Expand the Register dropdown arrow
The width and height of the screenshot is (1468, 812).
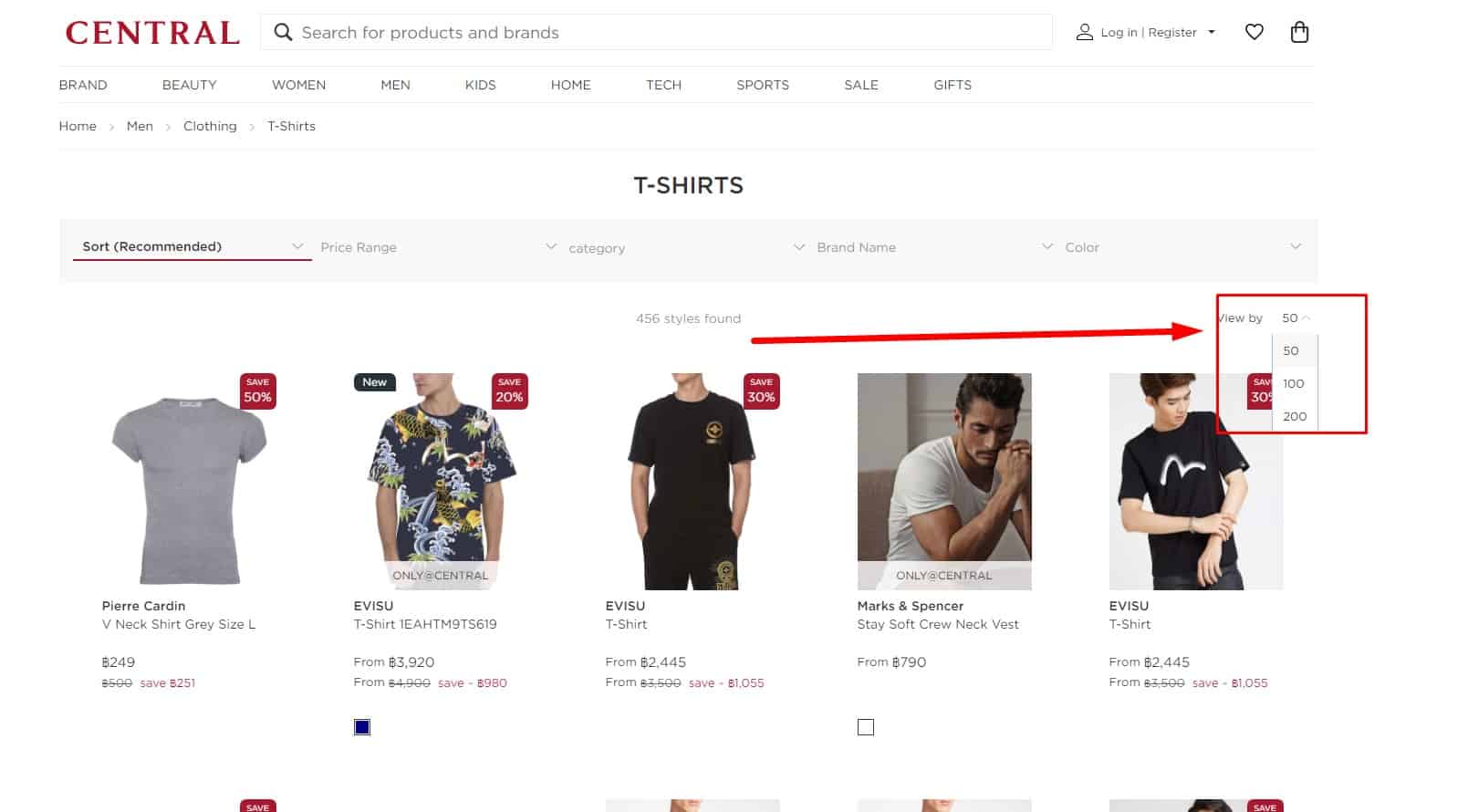tap(1212, 32)
